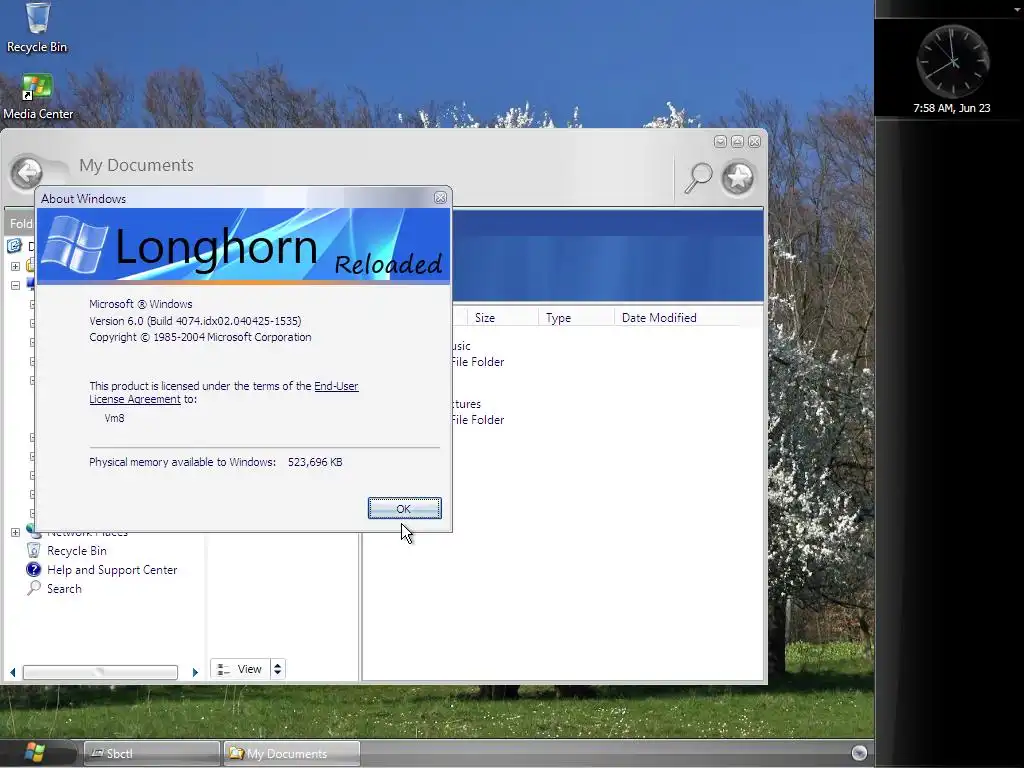1024x768 pixels.
Task: Click the Back arrow in My Documents
Action: [x=27, y=173]
